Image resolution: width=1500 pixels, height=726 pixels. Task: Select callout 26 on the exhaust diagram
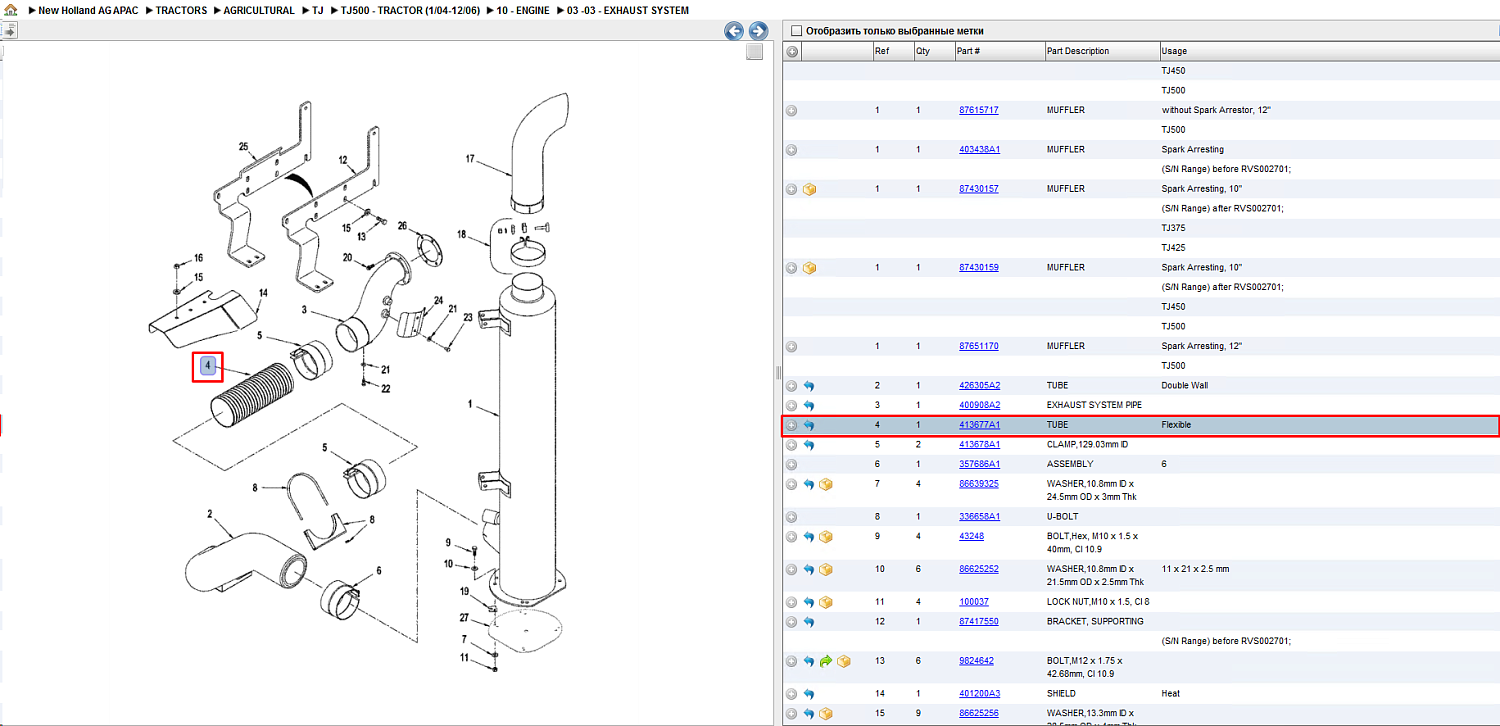pyautogui.click(x=403, y=226)
